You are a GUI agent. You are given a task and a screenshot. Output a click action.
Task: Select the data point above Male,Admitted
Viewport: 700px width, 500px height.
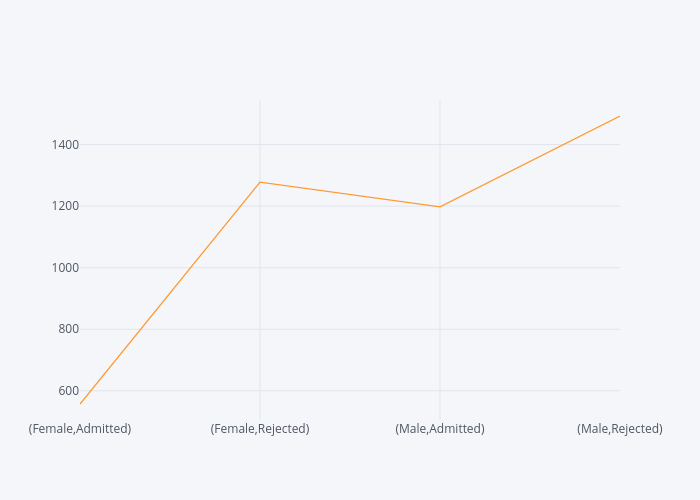tap(440, 207)
